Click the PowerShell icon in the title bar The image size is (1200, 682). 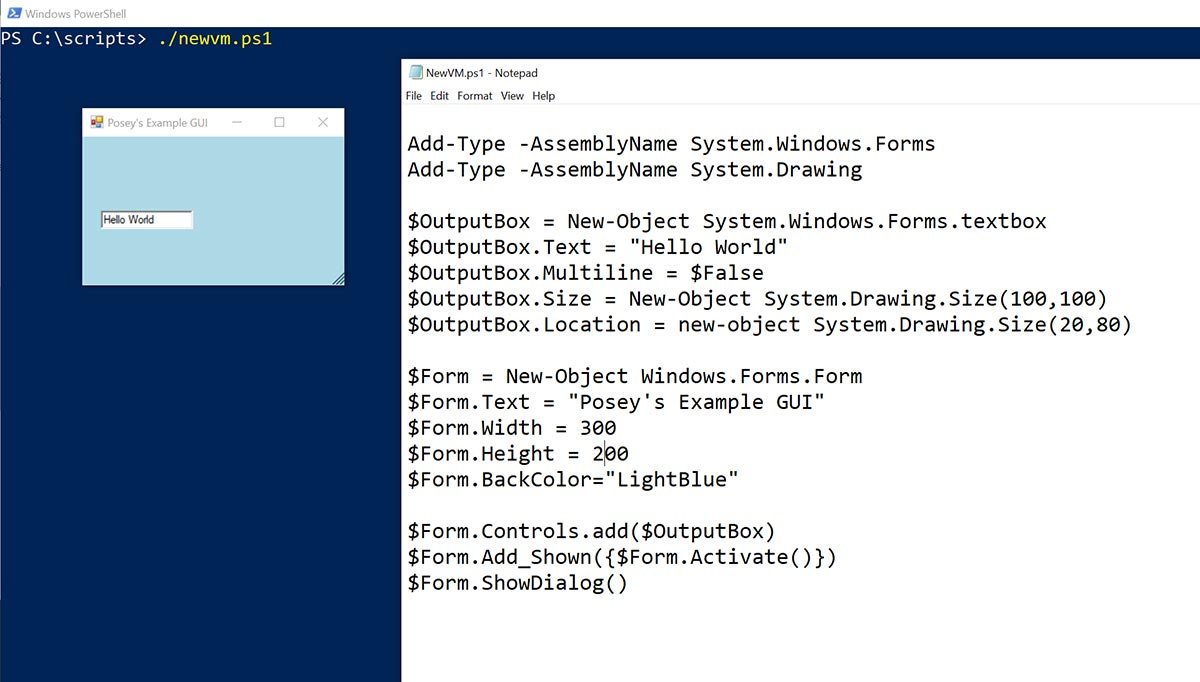[x=12, y=14]
